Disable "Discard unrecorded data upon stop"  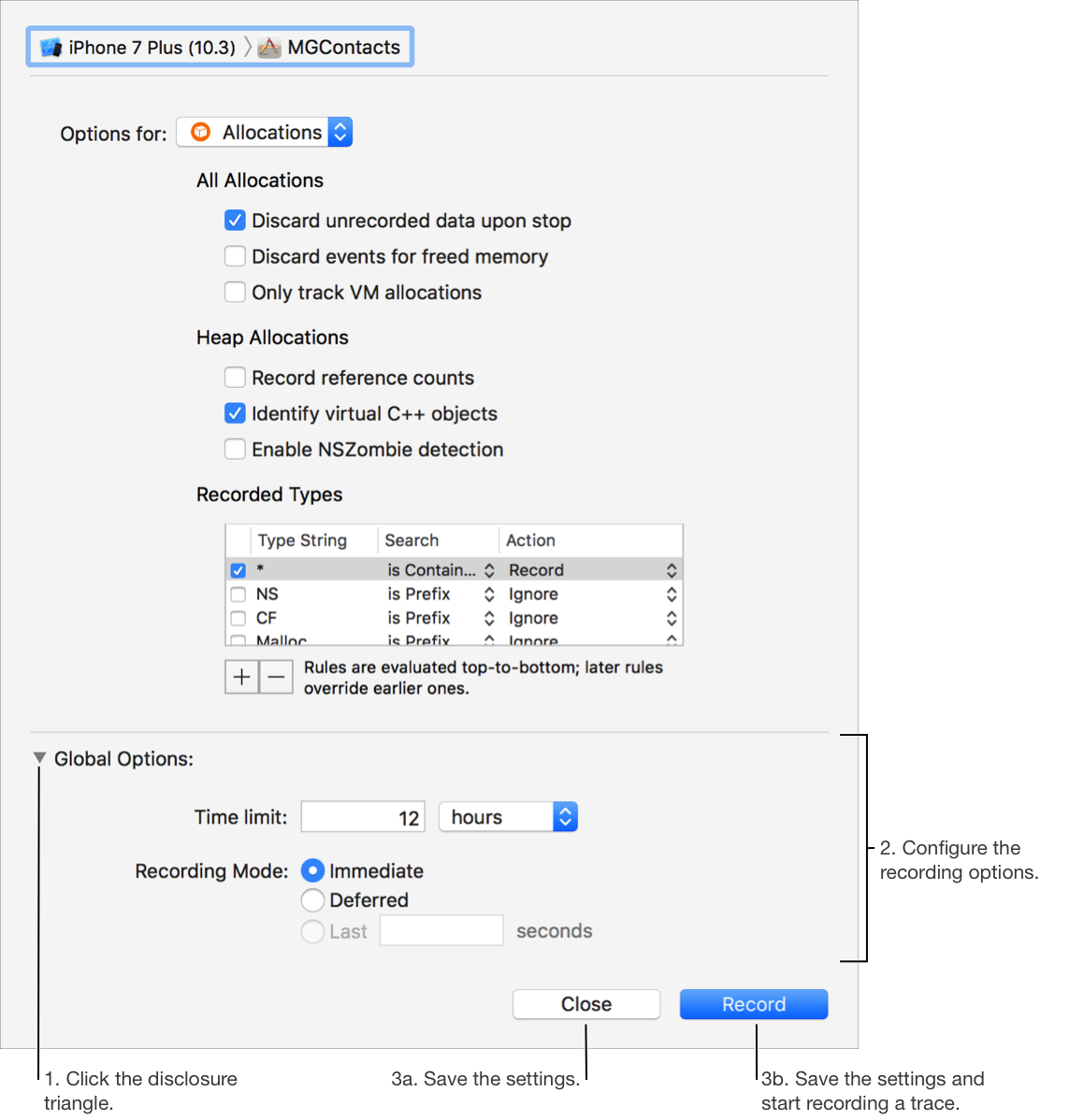(235, 220)
